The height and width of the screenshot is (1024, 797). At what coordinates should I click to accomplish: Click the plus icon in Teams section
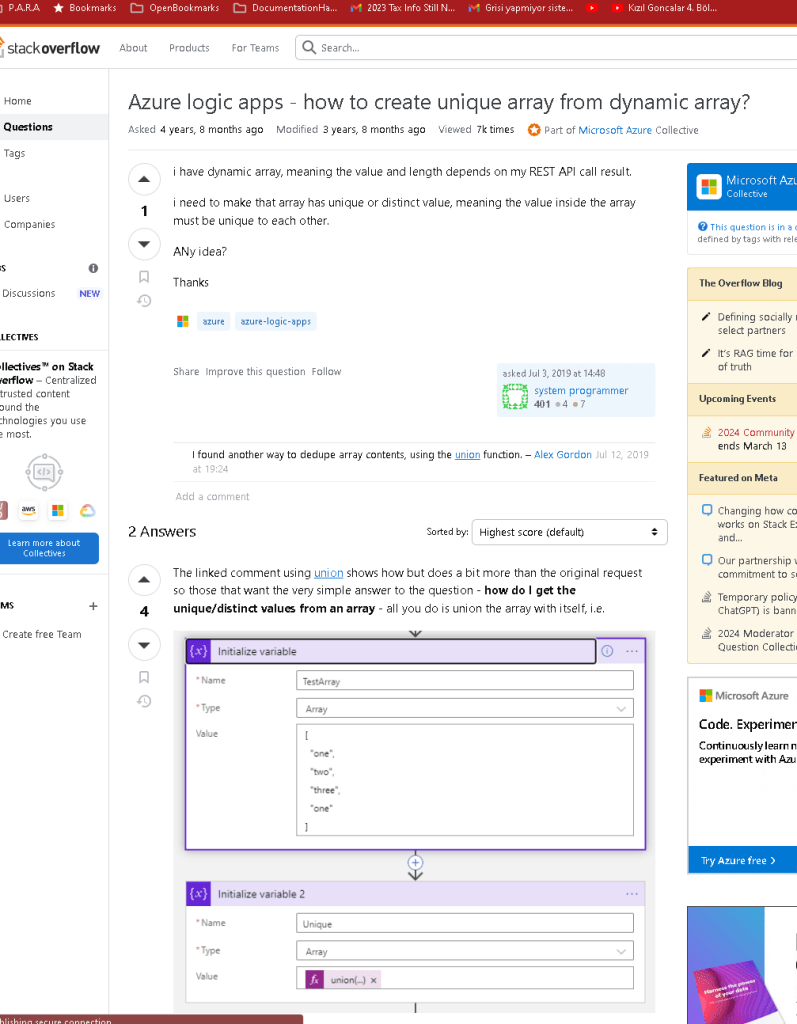(x=93, y=606)
